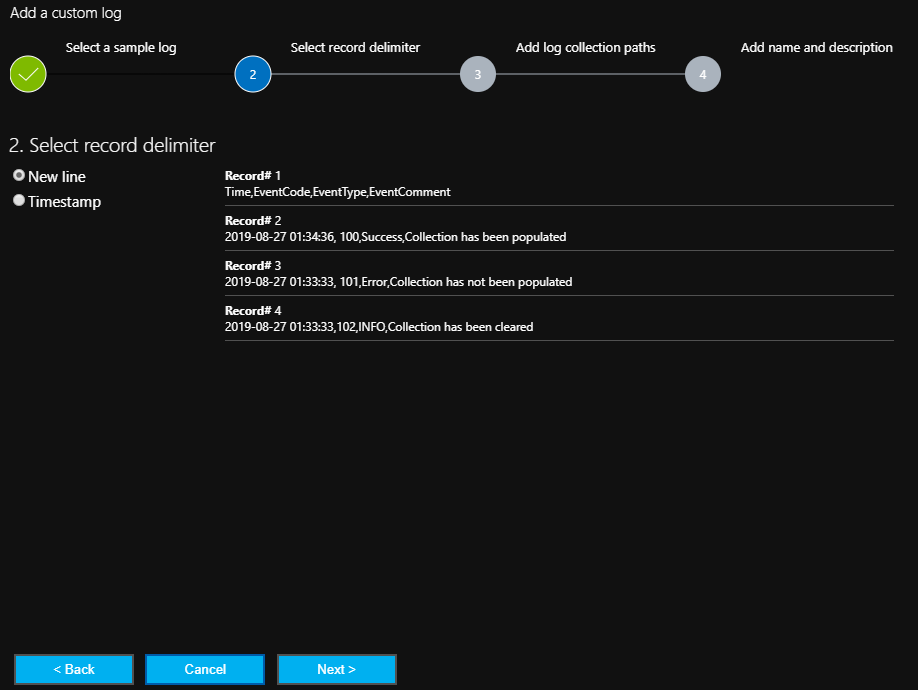918x690 pixels.
Task: Enable New line as the record delimiter
Action: pyautogui.click(x=18, y=175)
